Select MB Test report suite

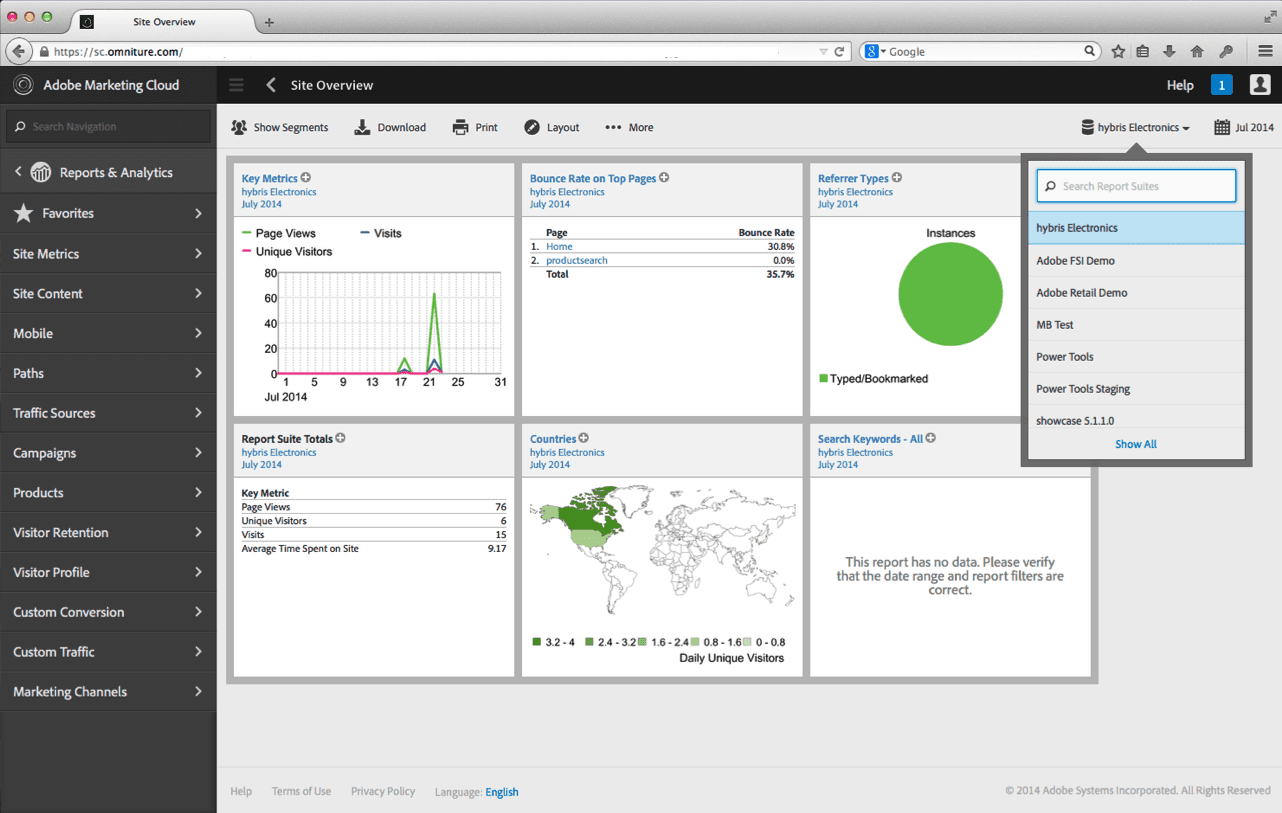[1136, 325]
